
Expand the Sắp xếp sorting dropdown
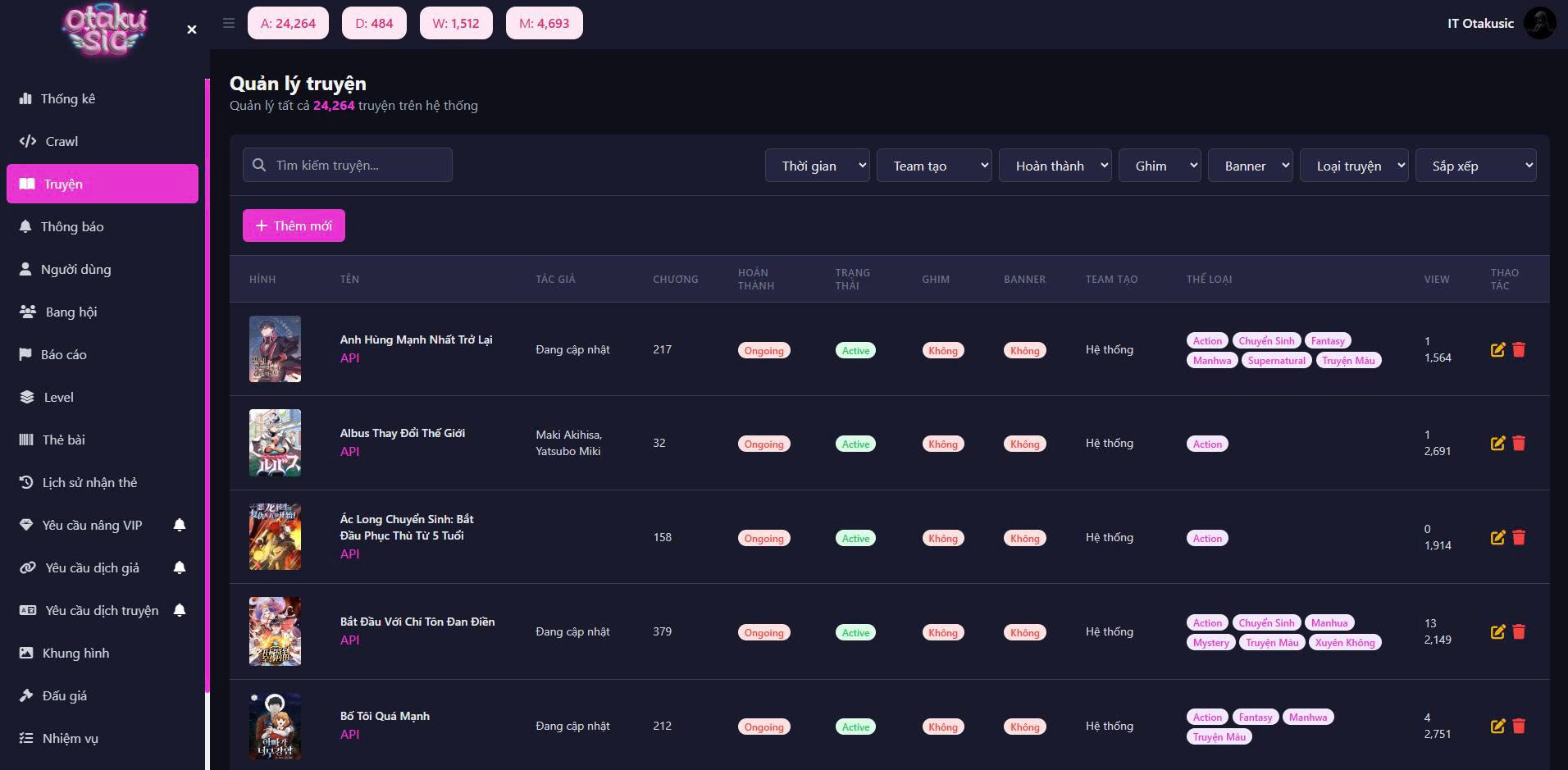point(1475,166)
